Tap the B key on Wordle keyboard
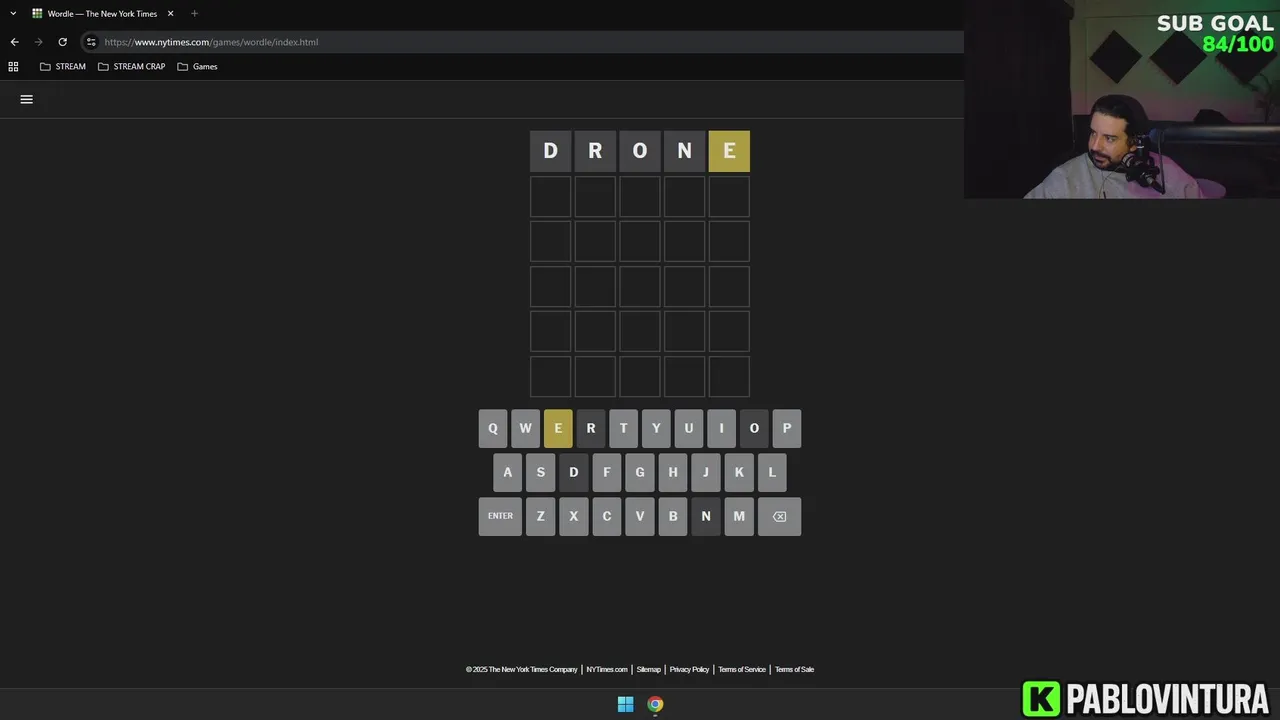Screen dimensions: 1280x720 pyautogui.click(x=673, y=516)
